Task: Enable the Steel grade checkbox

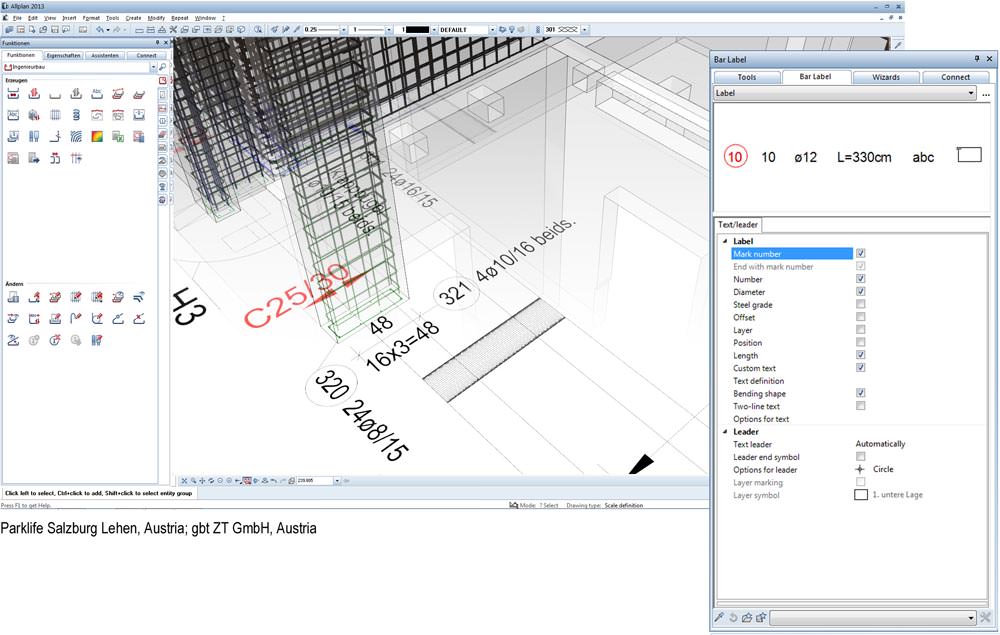Action: pyautogui.click(x=860, y=304)
